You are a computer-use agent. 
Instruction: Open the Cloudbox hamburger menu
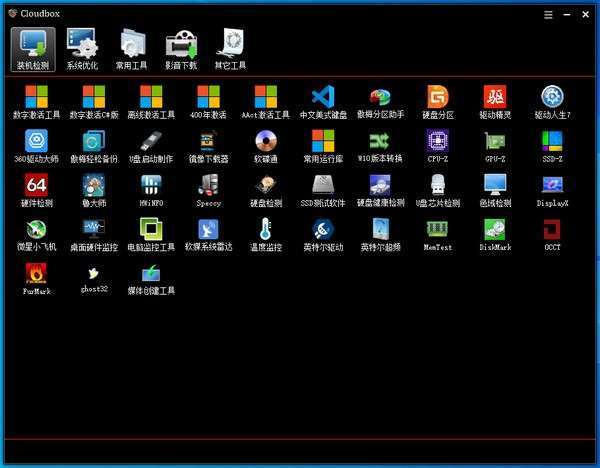tap(548, 15)
